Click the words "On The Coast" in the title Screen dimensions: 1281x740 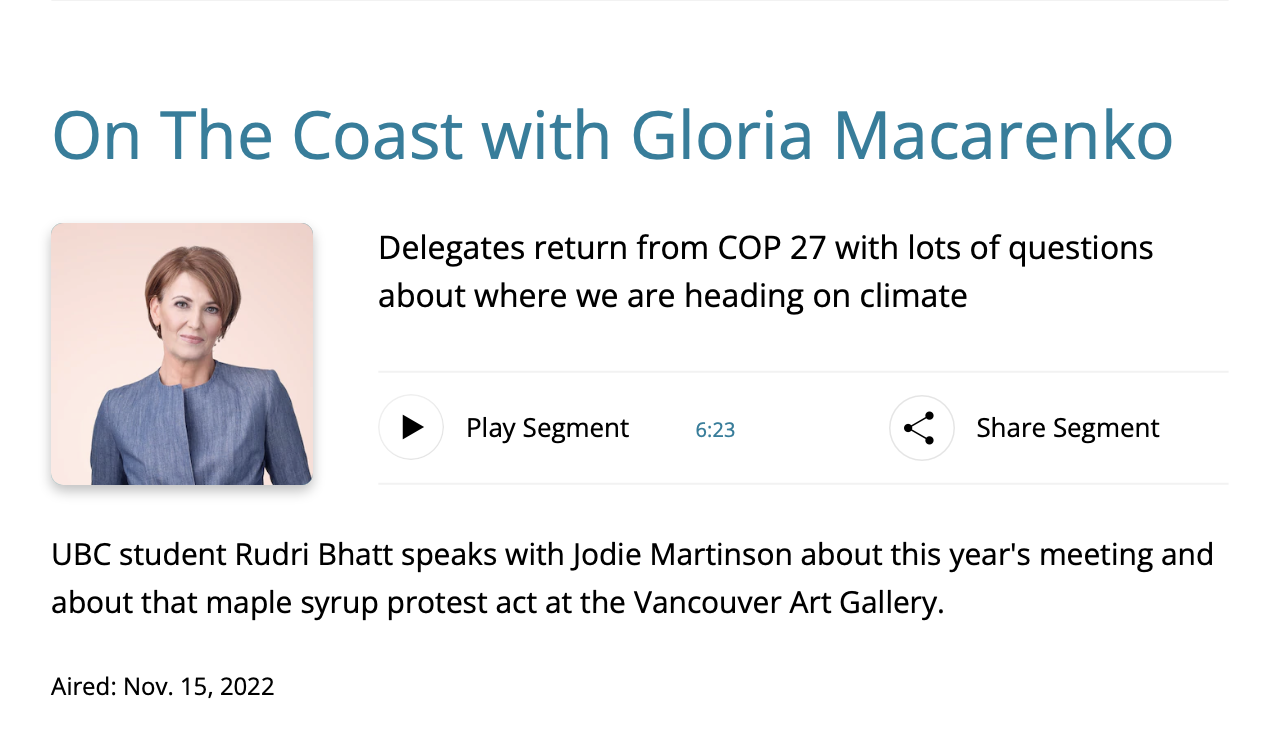coord(258,136)
